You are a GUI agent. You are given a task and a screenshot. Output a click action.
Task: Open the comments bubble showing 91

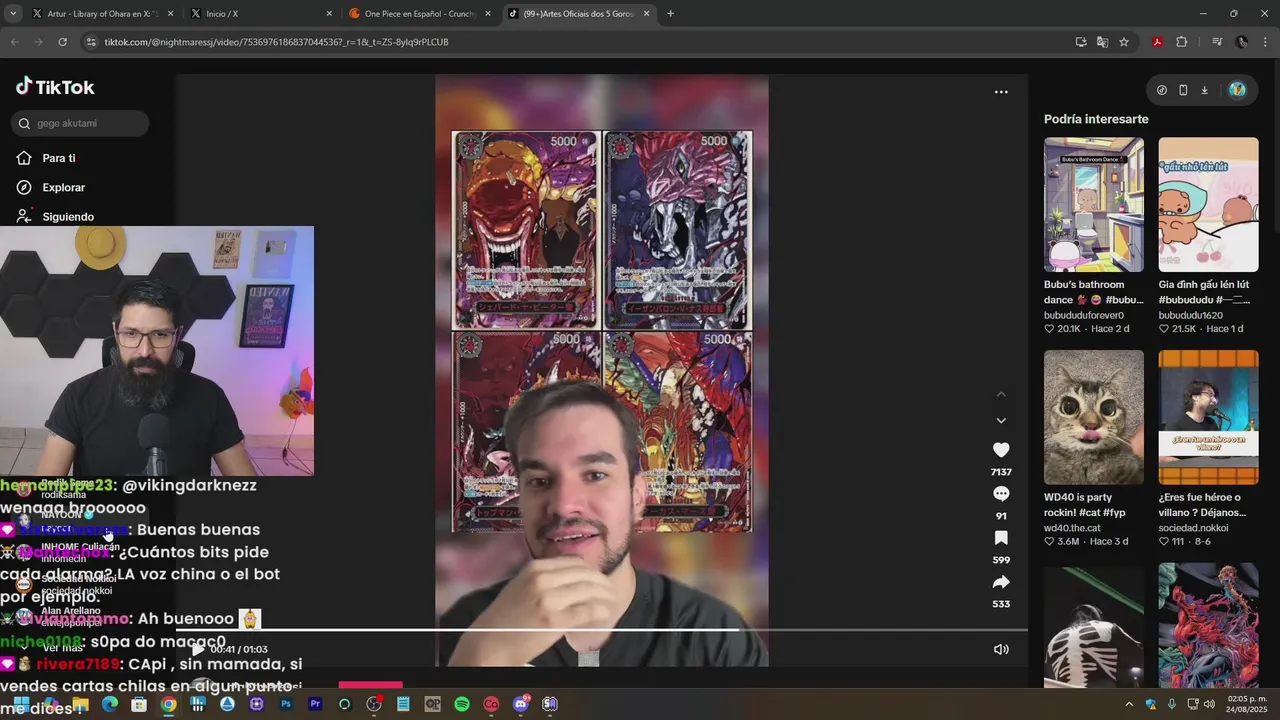click(1001, 494)
